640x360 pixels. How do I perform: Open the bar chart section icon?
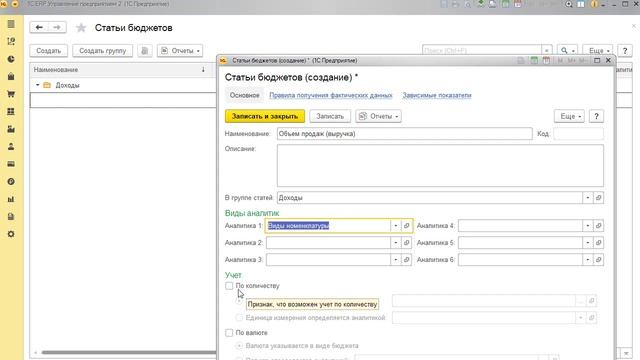click(11, 199)
